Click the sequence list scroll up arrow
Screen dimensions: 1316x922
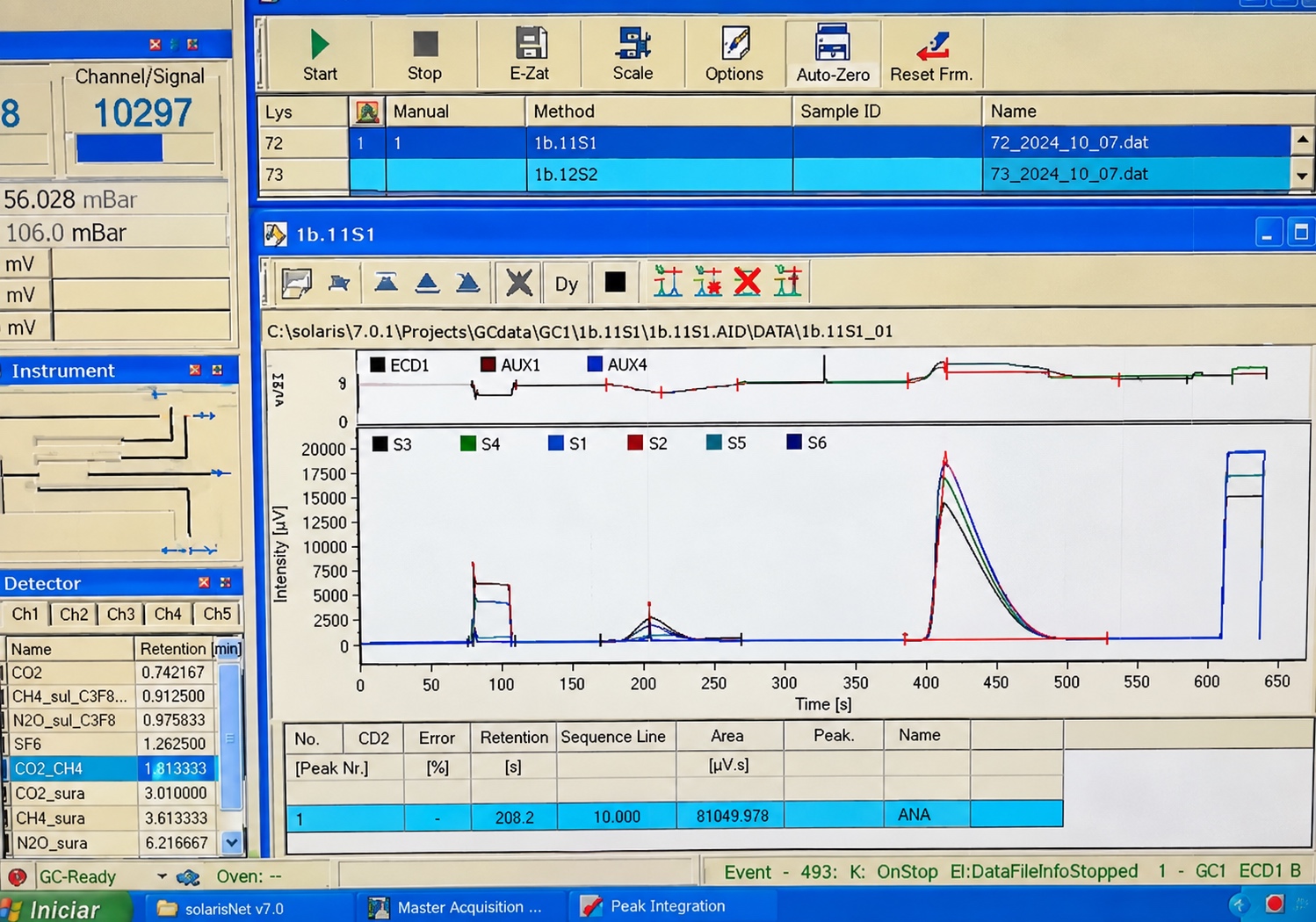(1302, 140)
